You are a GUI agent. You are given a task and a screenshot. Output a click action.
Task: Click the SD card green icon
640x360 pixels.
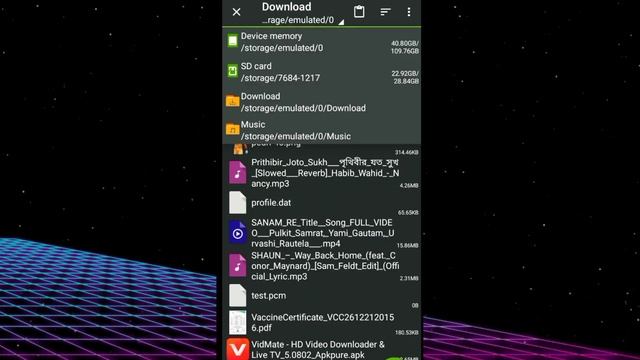(x=232, y=71)
